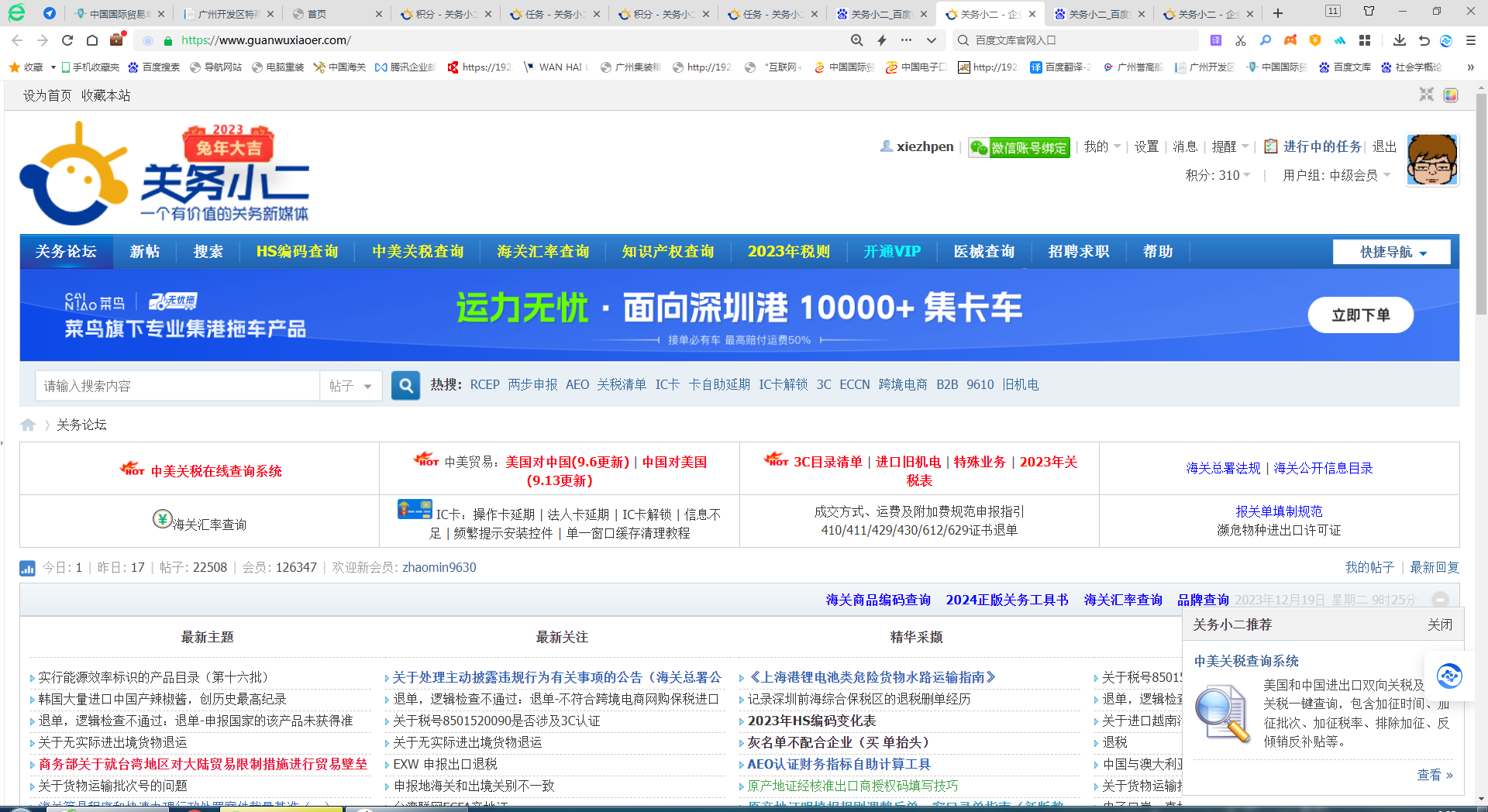Screen dimensions: 1488x812
Task: Open the 2023年HS编码变化表 post
Action: click(x=811, y=721)
